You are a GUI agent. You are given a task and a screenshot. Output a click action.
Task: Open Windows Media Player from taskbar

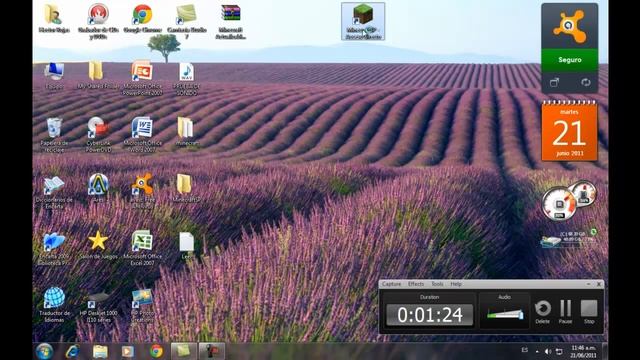(x=128, y=351)
